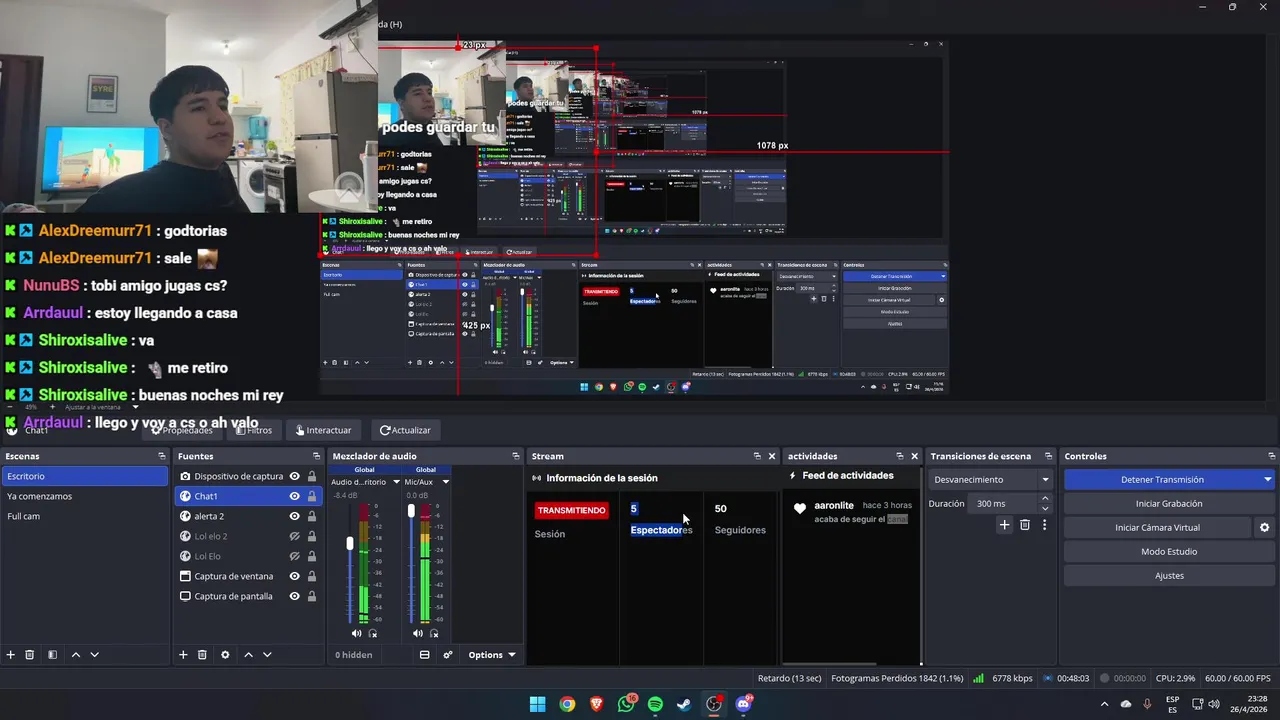
Task: Unlock the Chat1 source
Action: coord(312,496)
